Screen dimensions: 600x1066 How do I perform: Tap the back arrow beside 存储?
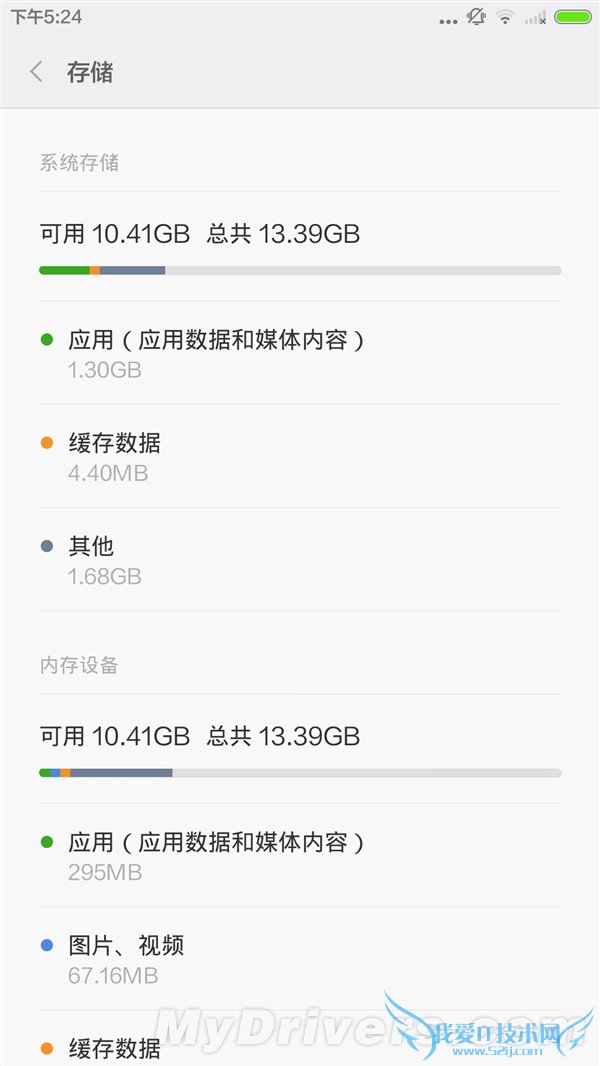[37, 72]
